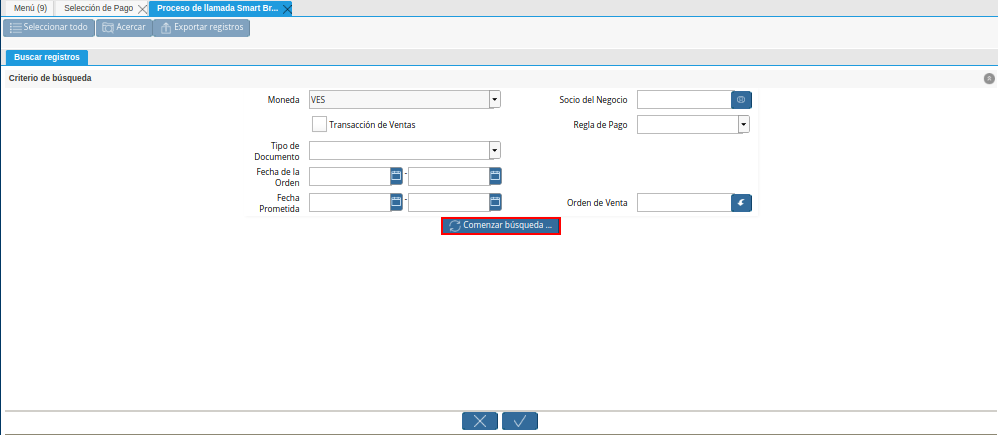Open calendar for Fecha de la Orden start date

(x=396, y=176)
